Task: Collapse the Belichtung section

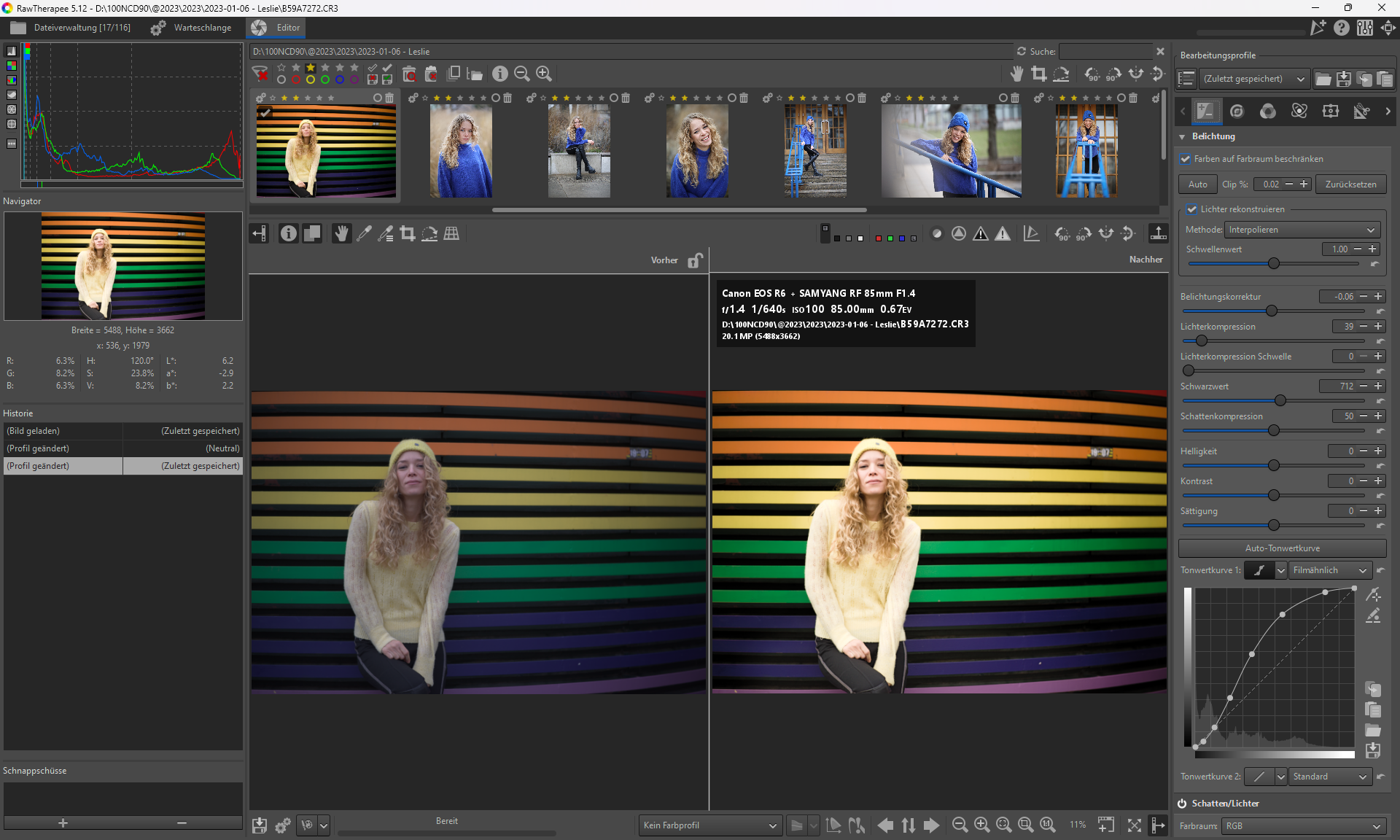Action: click(1182, 136)
